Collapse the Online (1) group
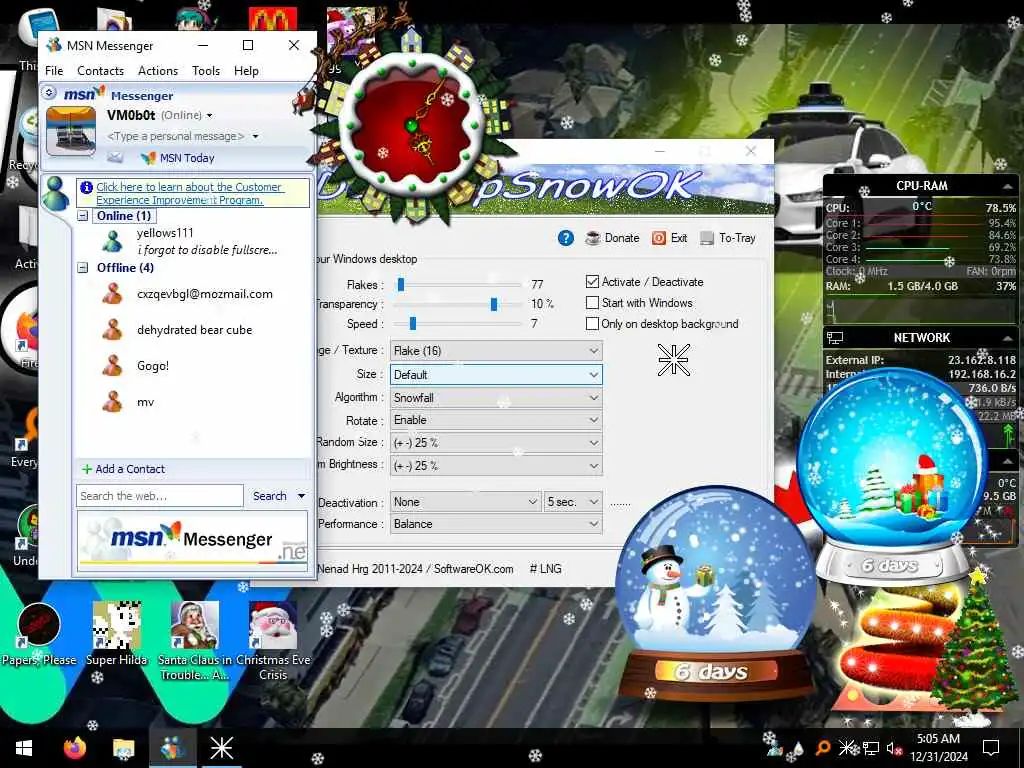The image size is (1024, 768). tap(83, 216)
